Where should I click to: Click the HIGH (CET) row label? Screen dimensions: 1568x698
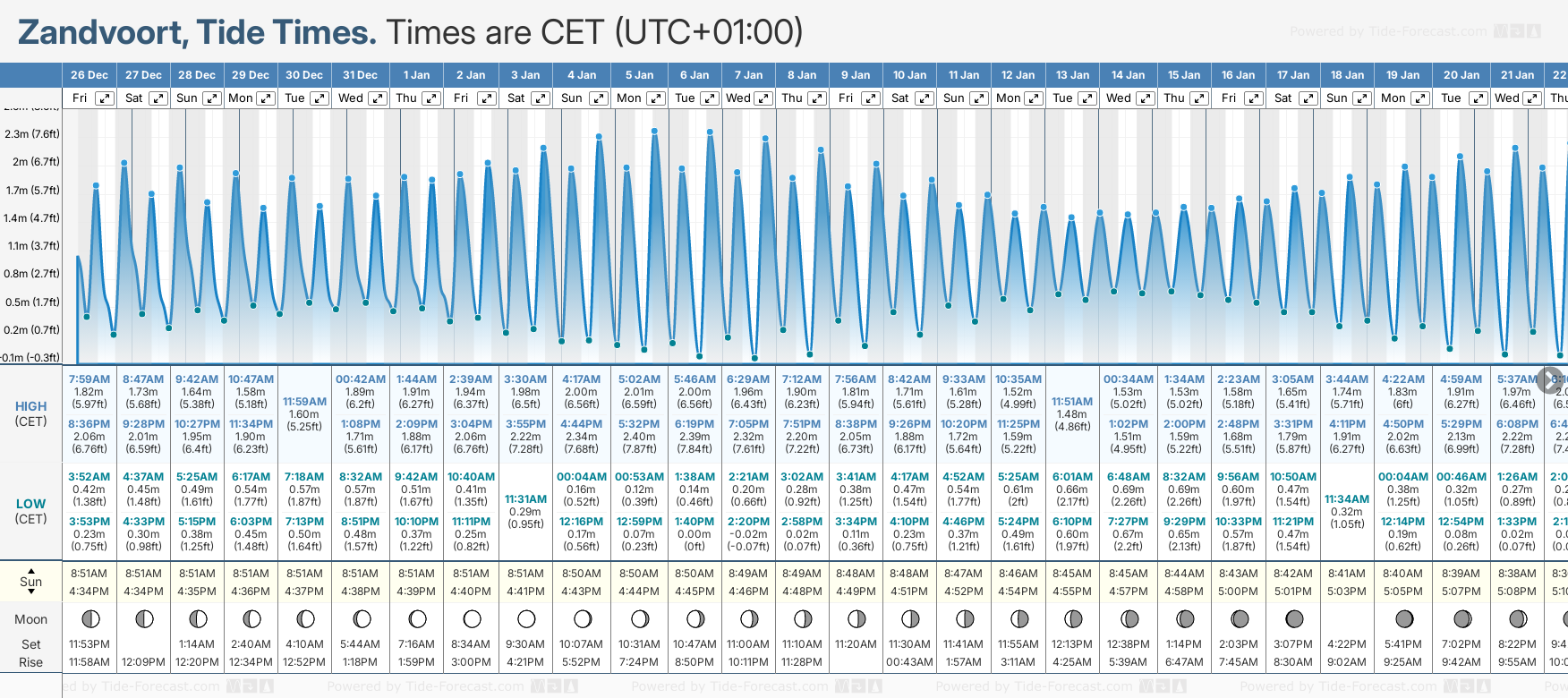click(30, 413)
